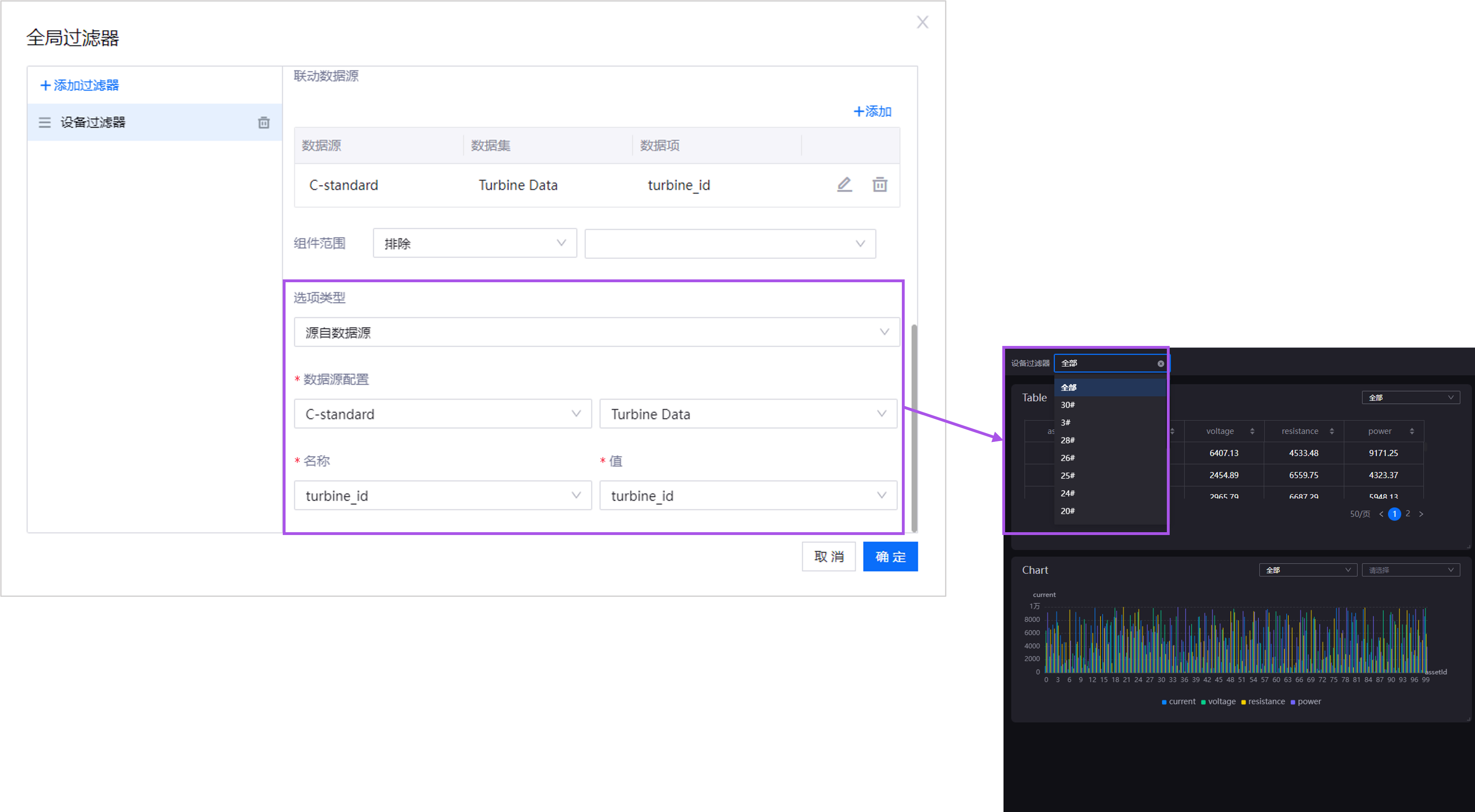Open the Turbine Data dataset dropdown
This screenshot has height=812, width=1475.
[x=747, y=414]
